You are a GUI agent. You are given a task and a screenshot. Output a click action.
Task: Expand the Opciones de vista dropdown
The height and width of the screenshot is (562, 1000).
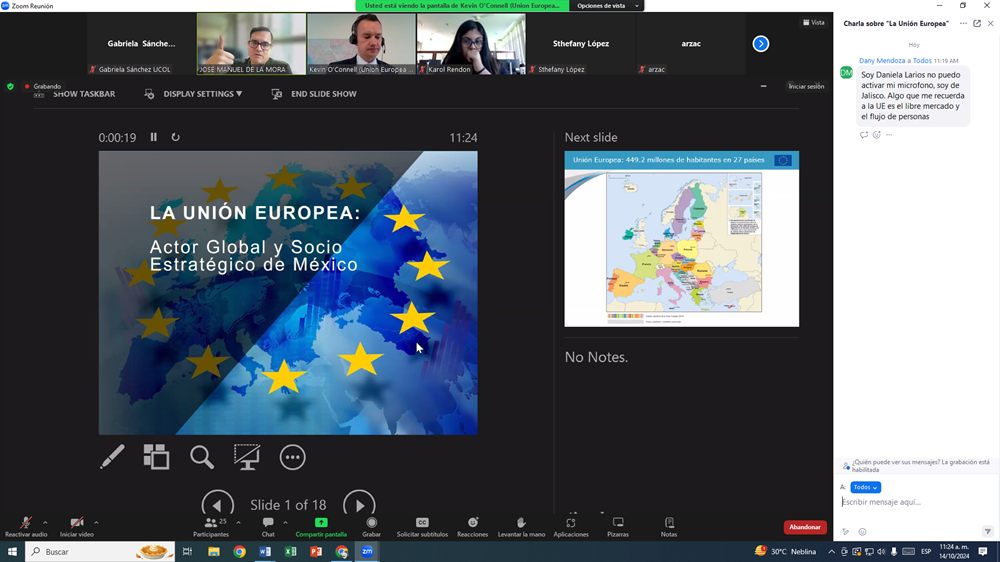[606, 6]
